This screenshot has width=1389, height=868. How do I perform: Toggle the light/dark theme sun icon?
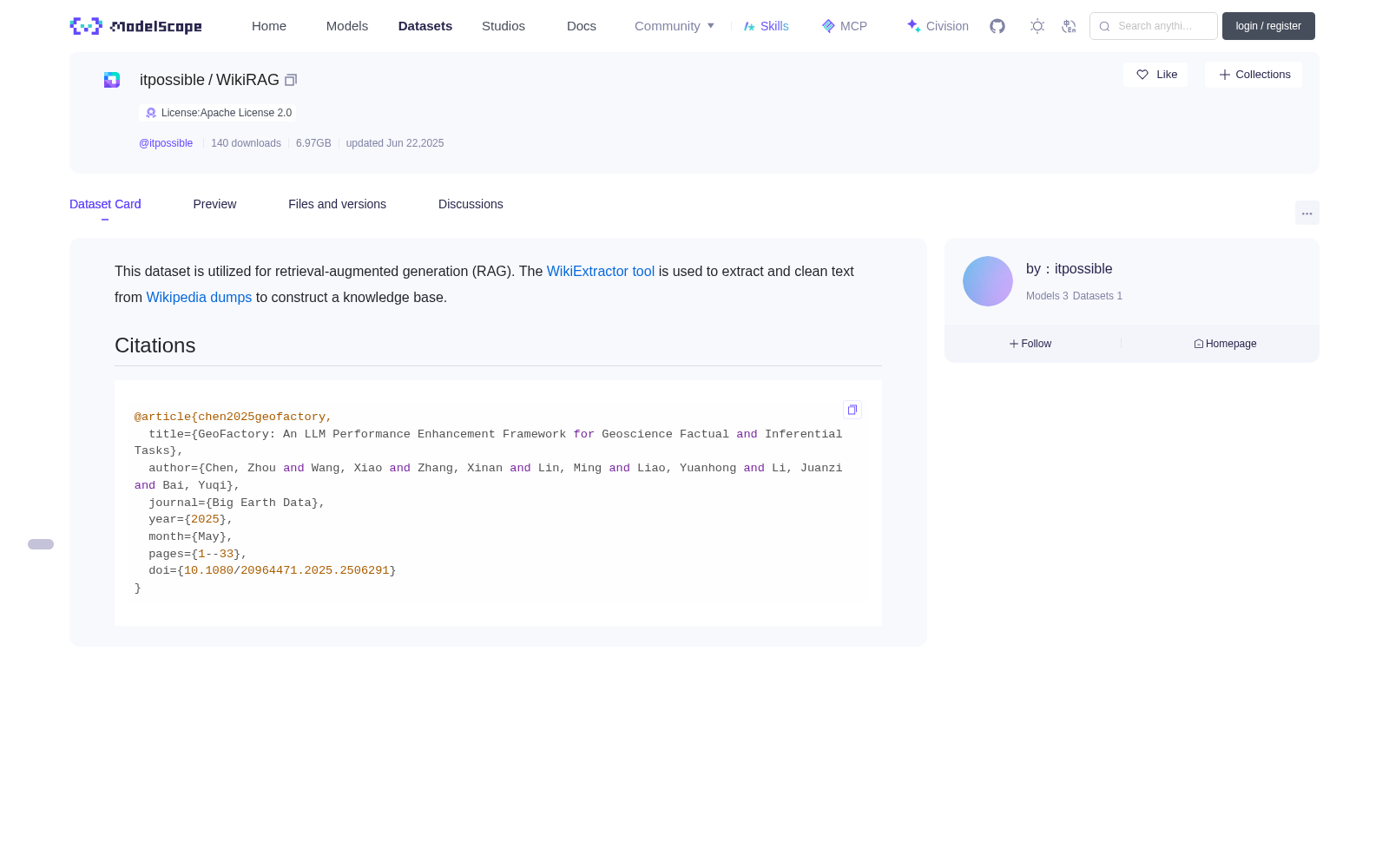click(x=1037, y=26)
